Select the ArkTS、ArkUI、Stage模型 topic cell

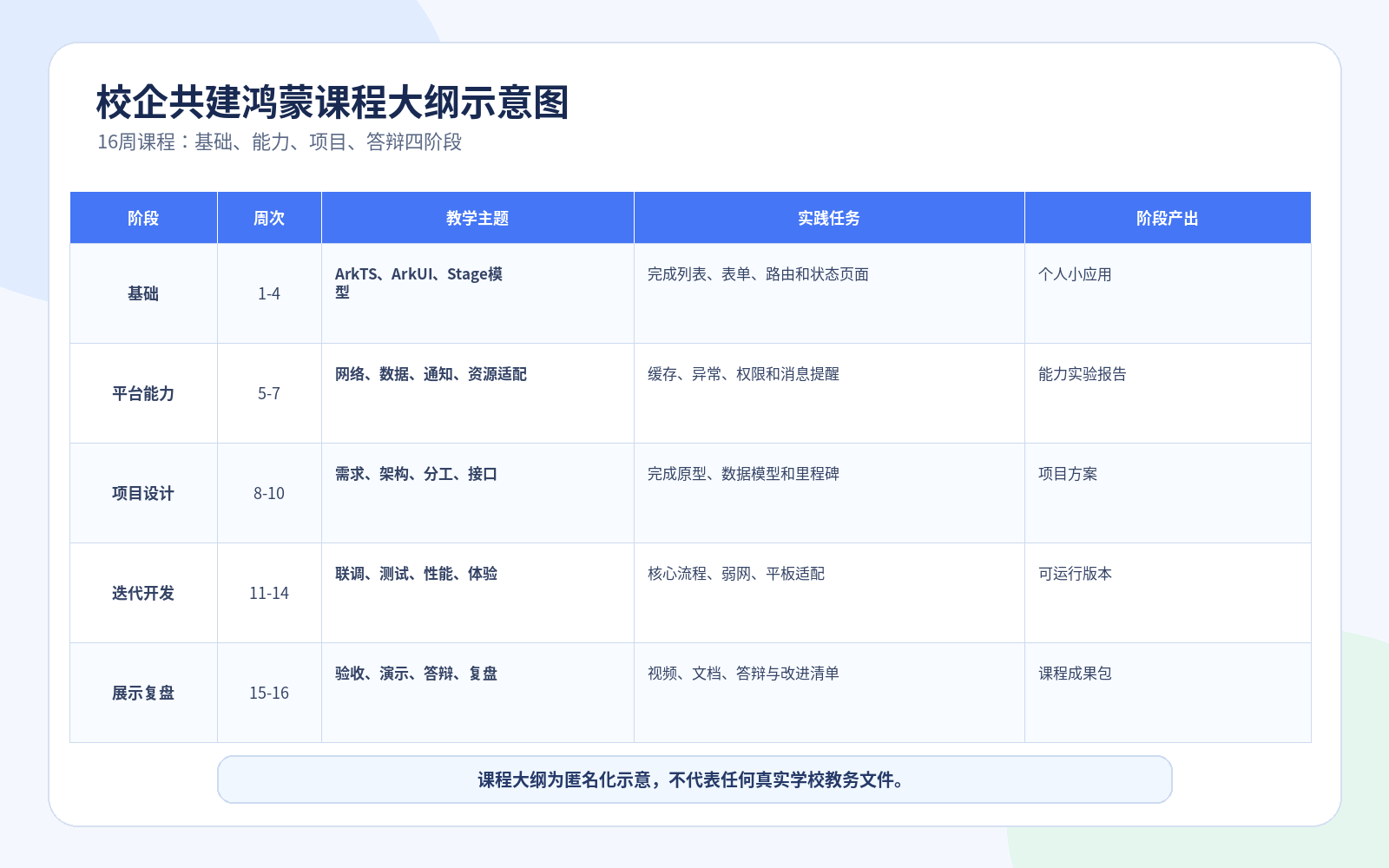point(477,293)
